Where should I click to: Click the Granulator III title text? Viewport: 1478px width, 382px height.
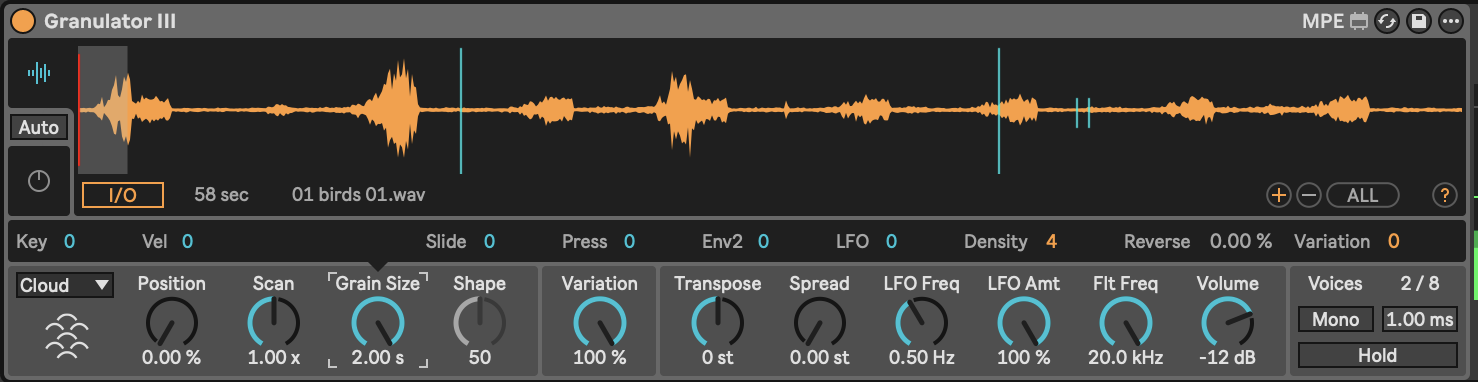pos(110,20)
